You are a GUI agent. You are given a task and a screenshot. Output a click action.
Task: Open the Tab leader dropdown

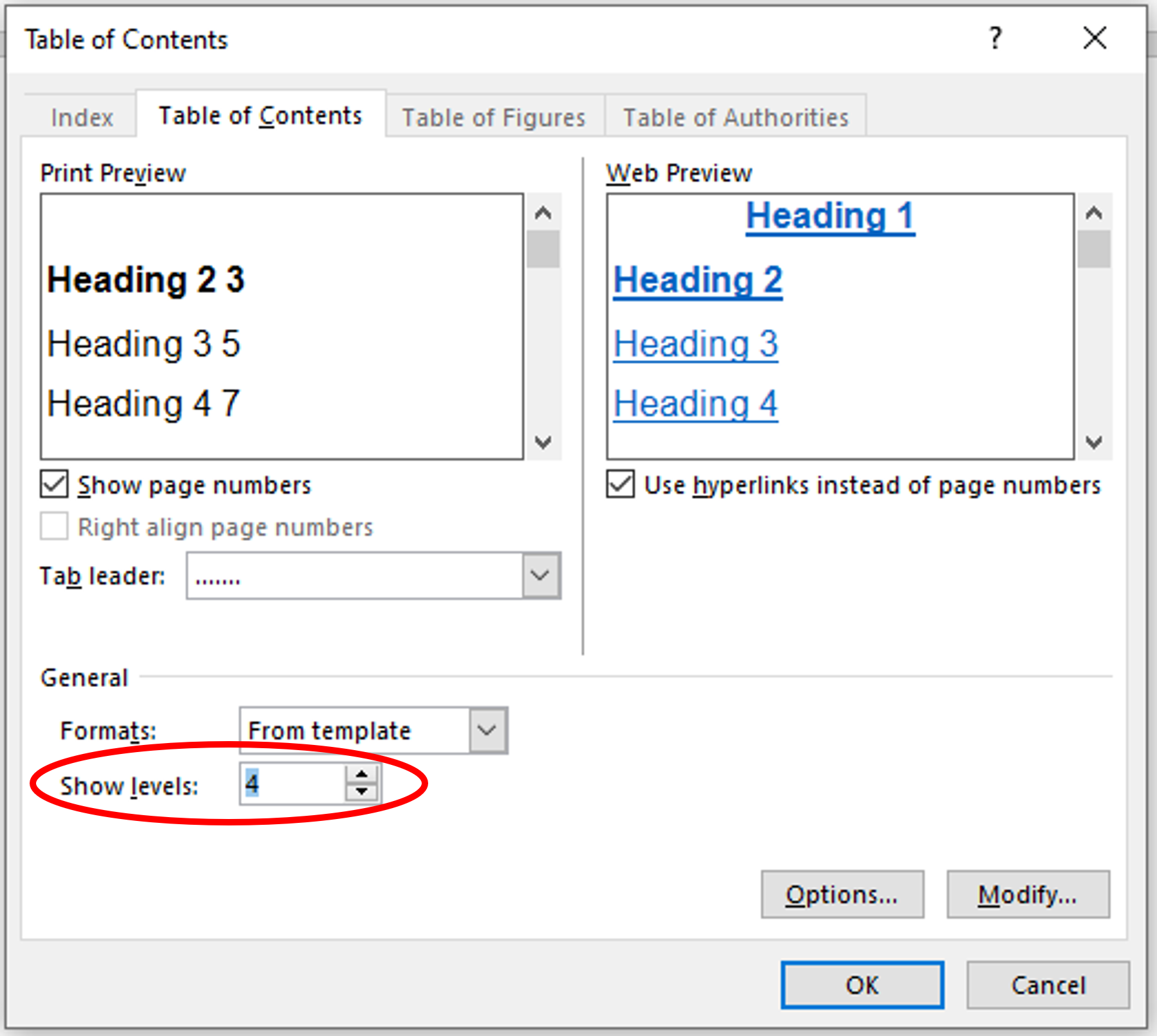tap(539, 576)
